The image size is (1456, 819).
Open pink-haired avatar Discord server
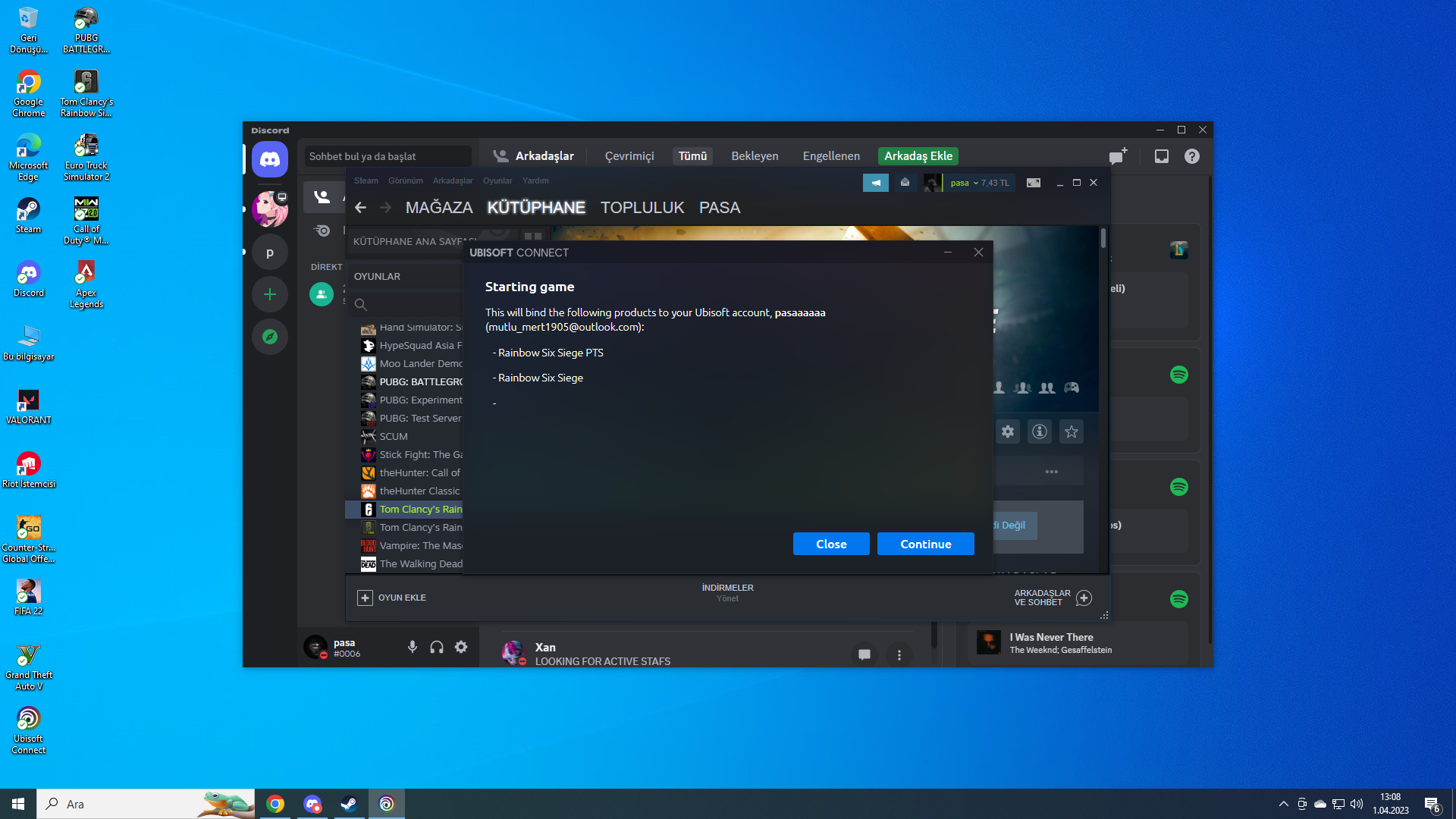point(270,209)
